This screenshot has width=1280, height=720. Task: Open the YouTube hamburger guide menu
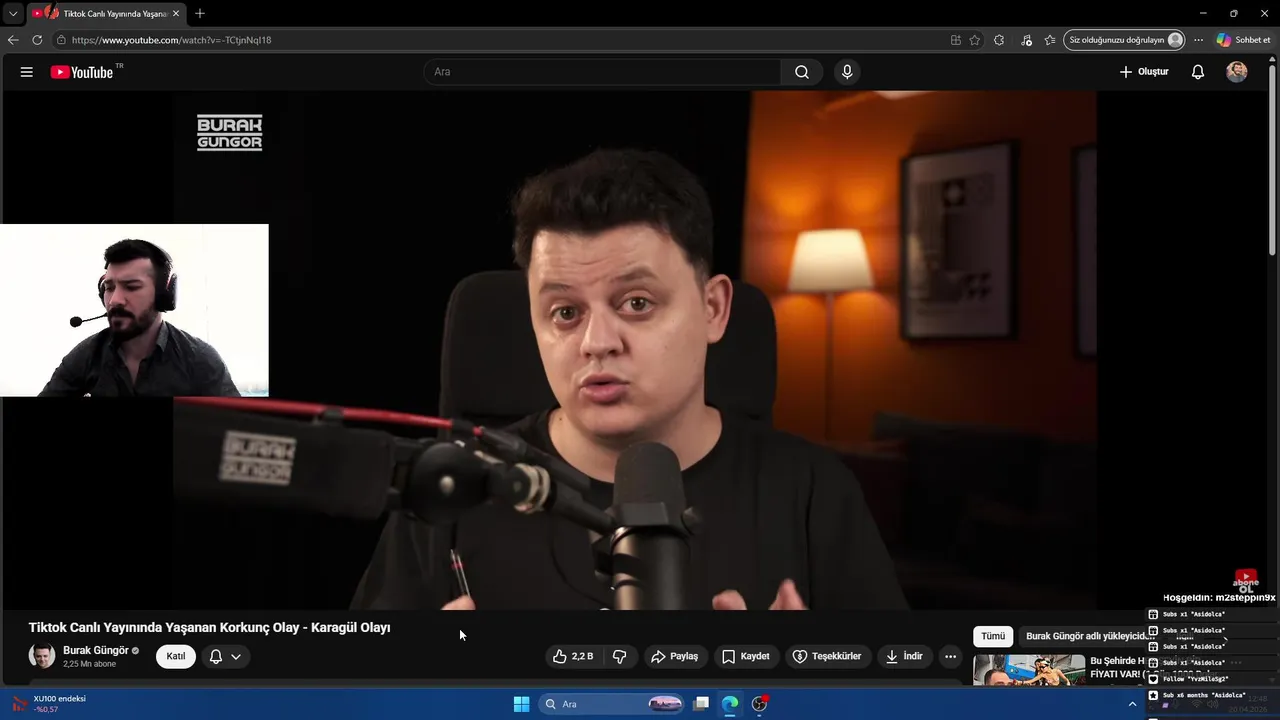click(x=27, y=72)
